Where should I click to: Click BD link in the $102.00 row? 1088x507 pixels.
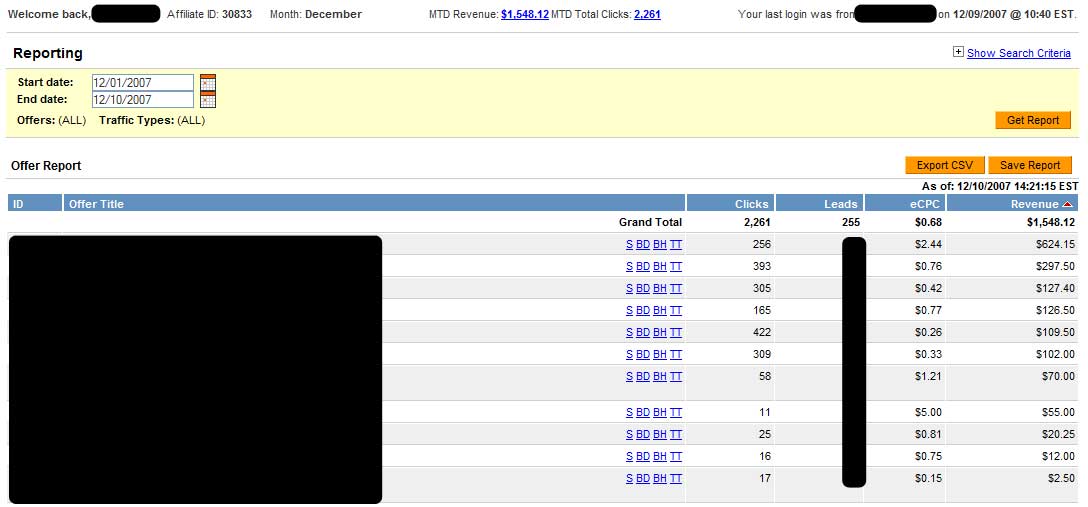[x=643, y=354]
